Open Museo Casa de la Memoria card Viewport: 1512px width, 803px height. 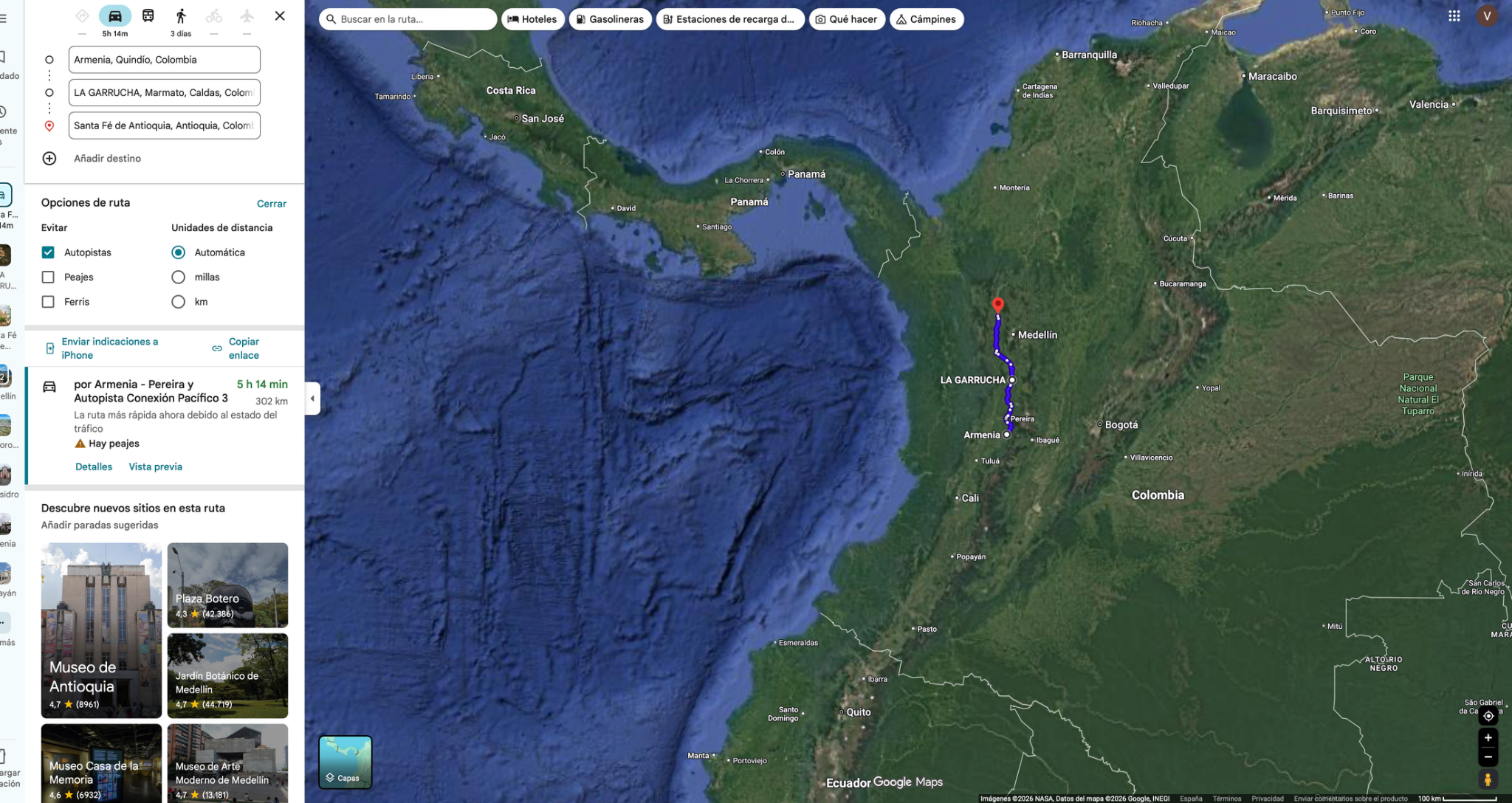click(x=101, y=763)
